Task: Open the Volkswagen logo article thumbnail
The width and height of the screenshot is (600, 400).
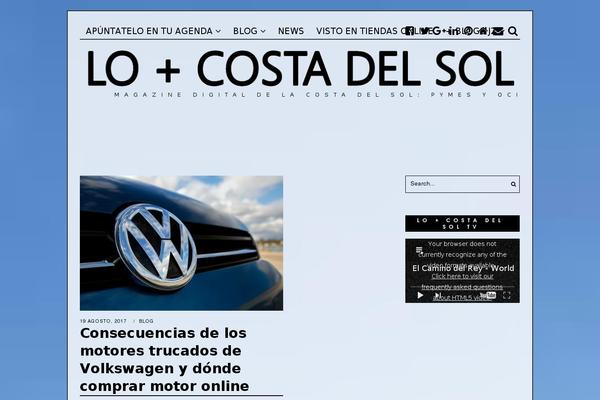Action: [x=181, y=243]
